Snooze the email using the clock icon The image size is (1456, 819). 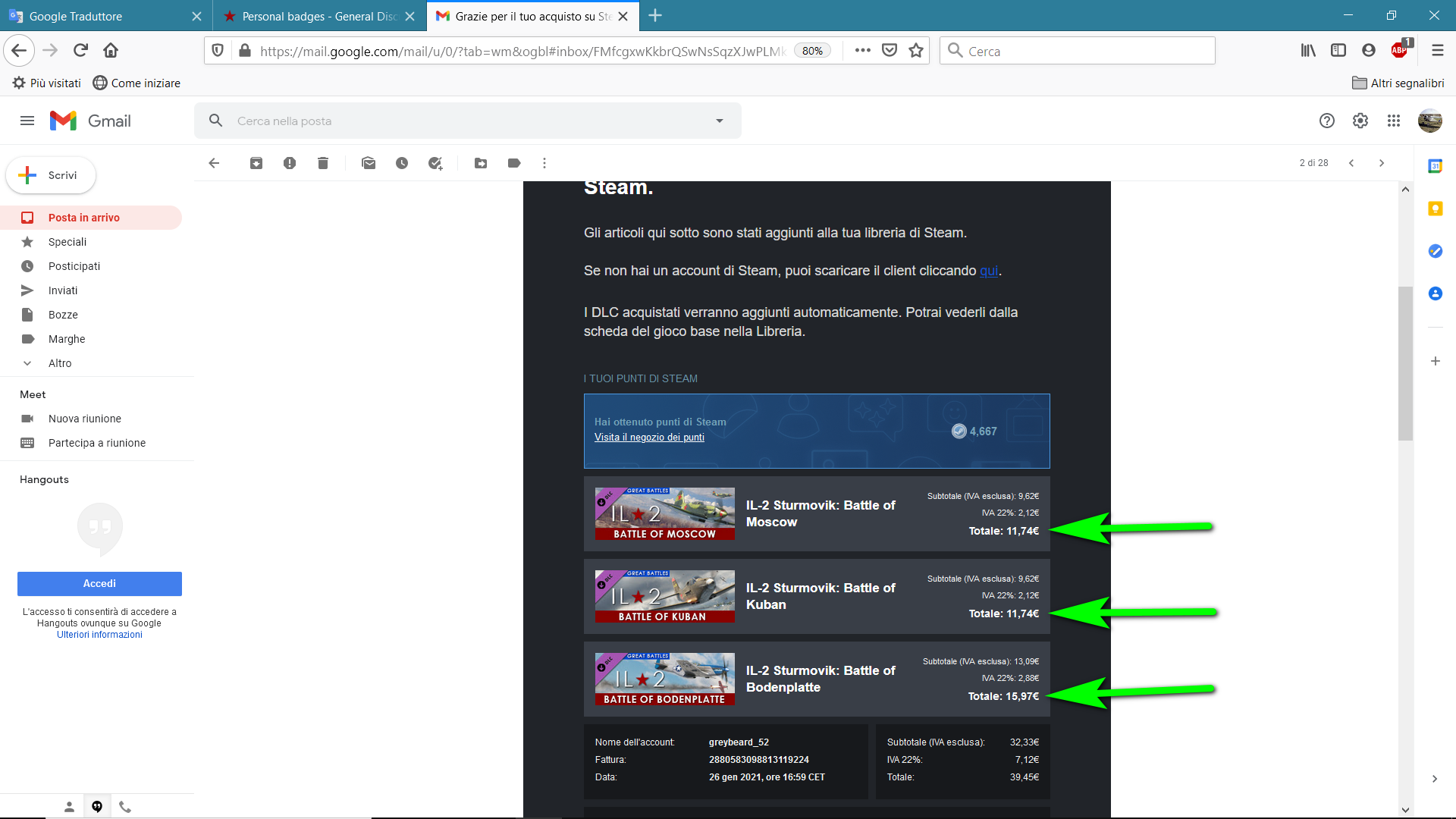402,163
